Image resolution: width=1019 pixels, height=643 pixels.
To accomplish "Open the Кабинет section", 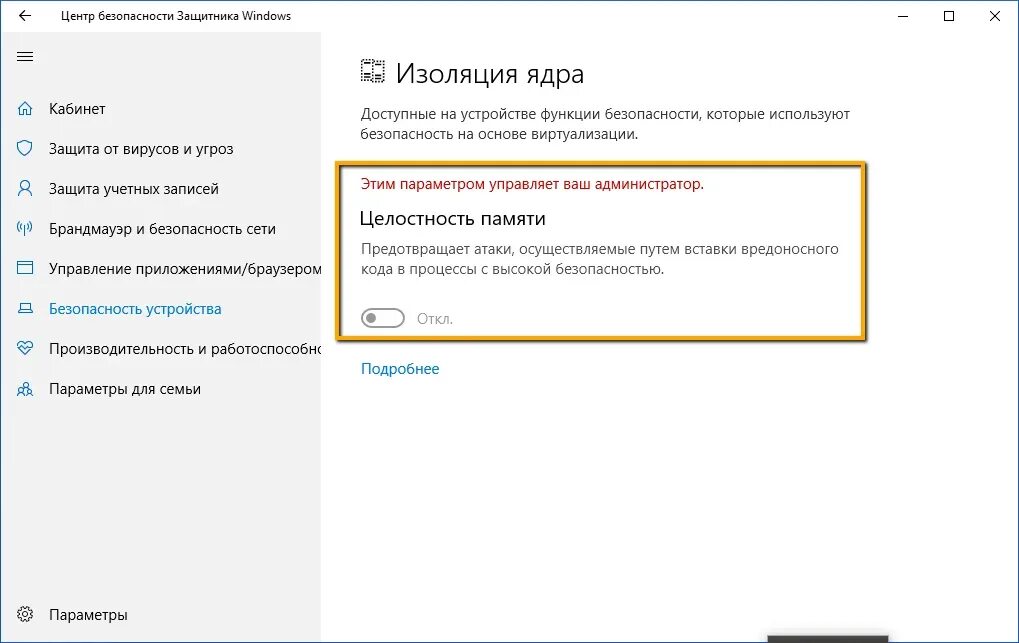I will (x=77, y=109).
